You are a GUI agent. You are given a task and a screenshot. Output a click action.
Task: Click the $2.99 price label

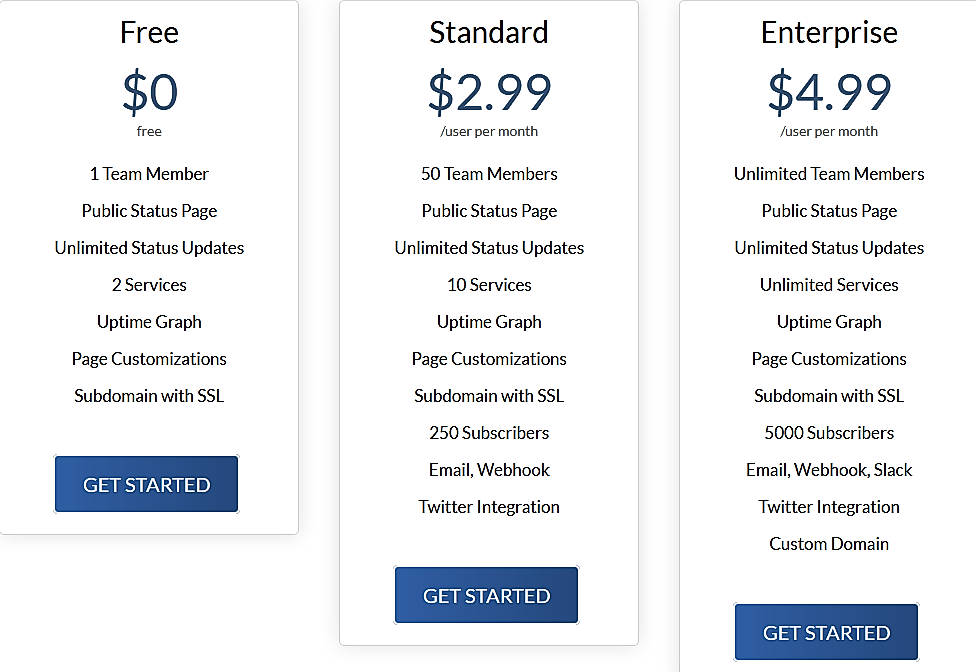(488, 91)
